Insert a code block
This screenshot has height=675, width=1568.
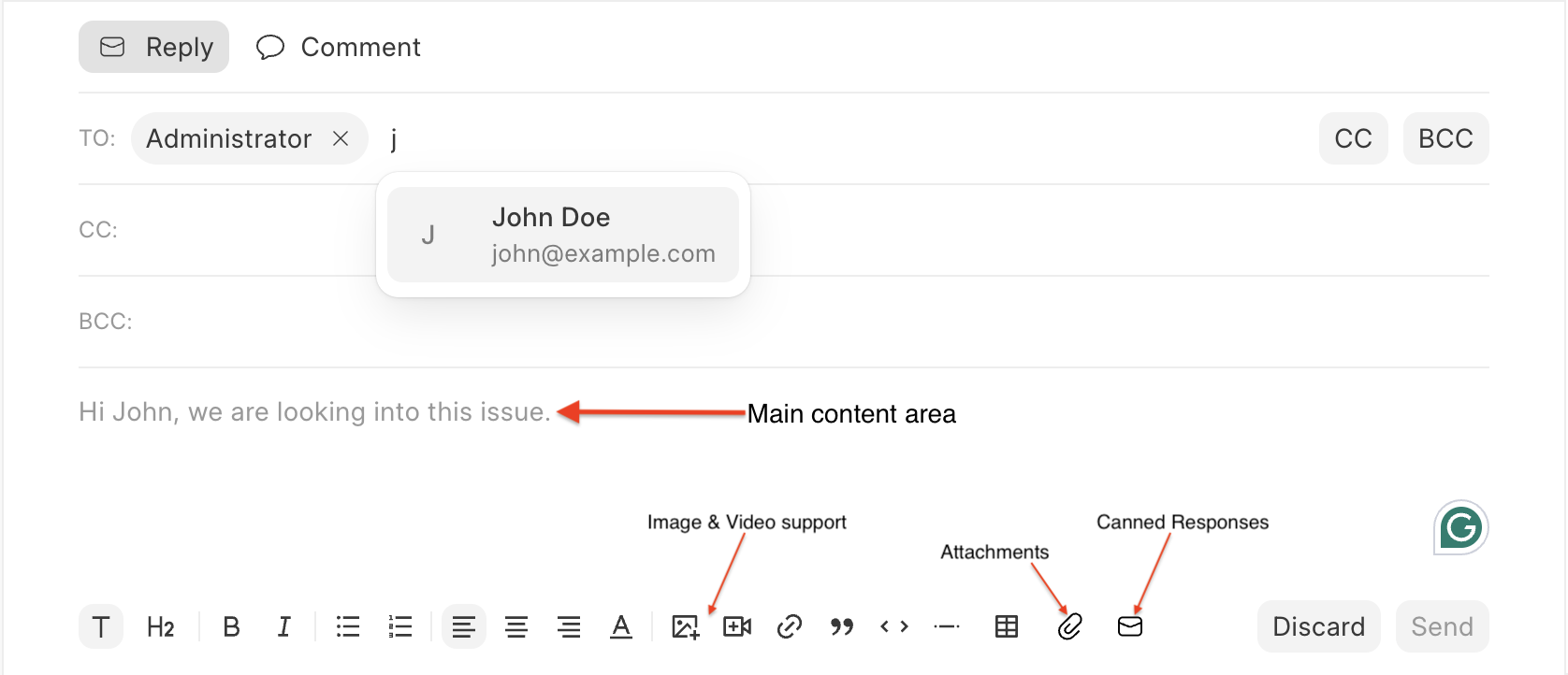point(894,626)
